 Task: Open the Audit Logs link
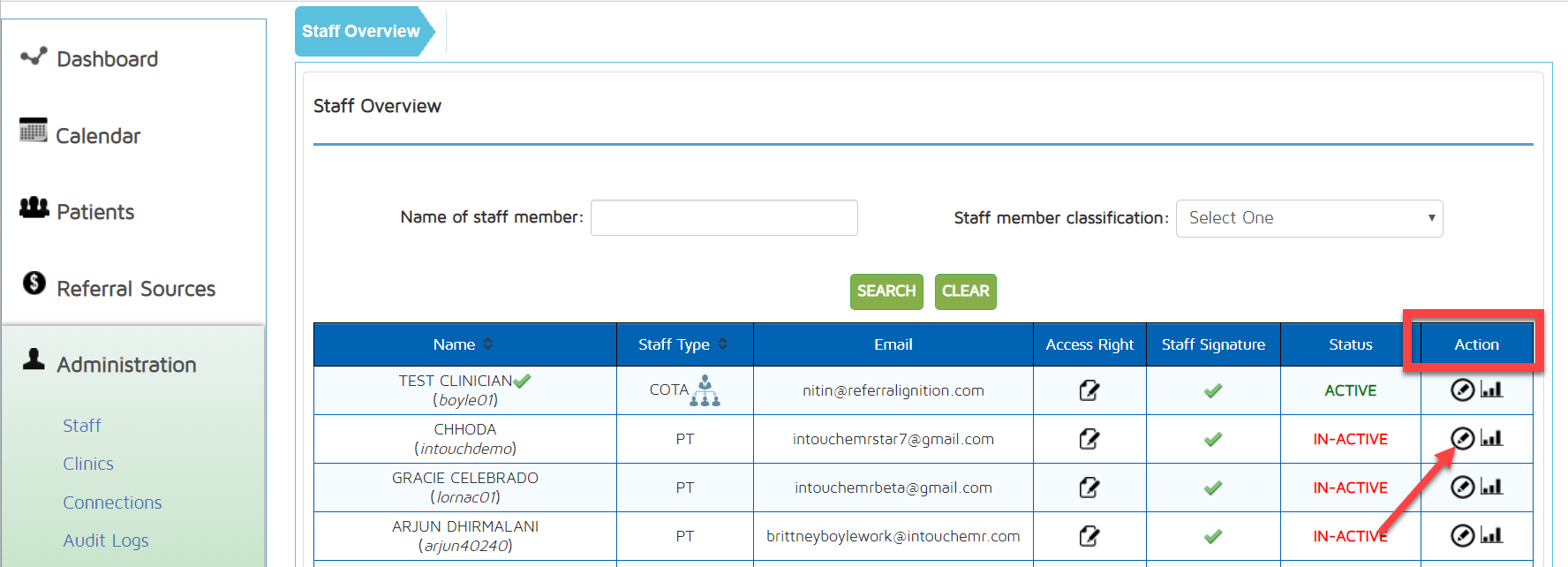105,541
